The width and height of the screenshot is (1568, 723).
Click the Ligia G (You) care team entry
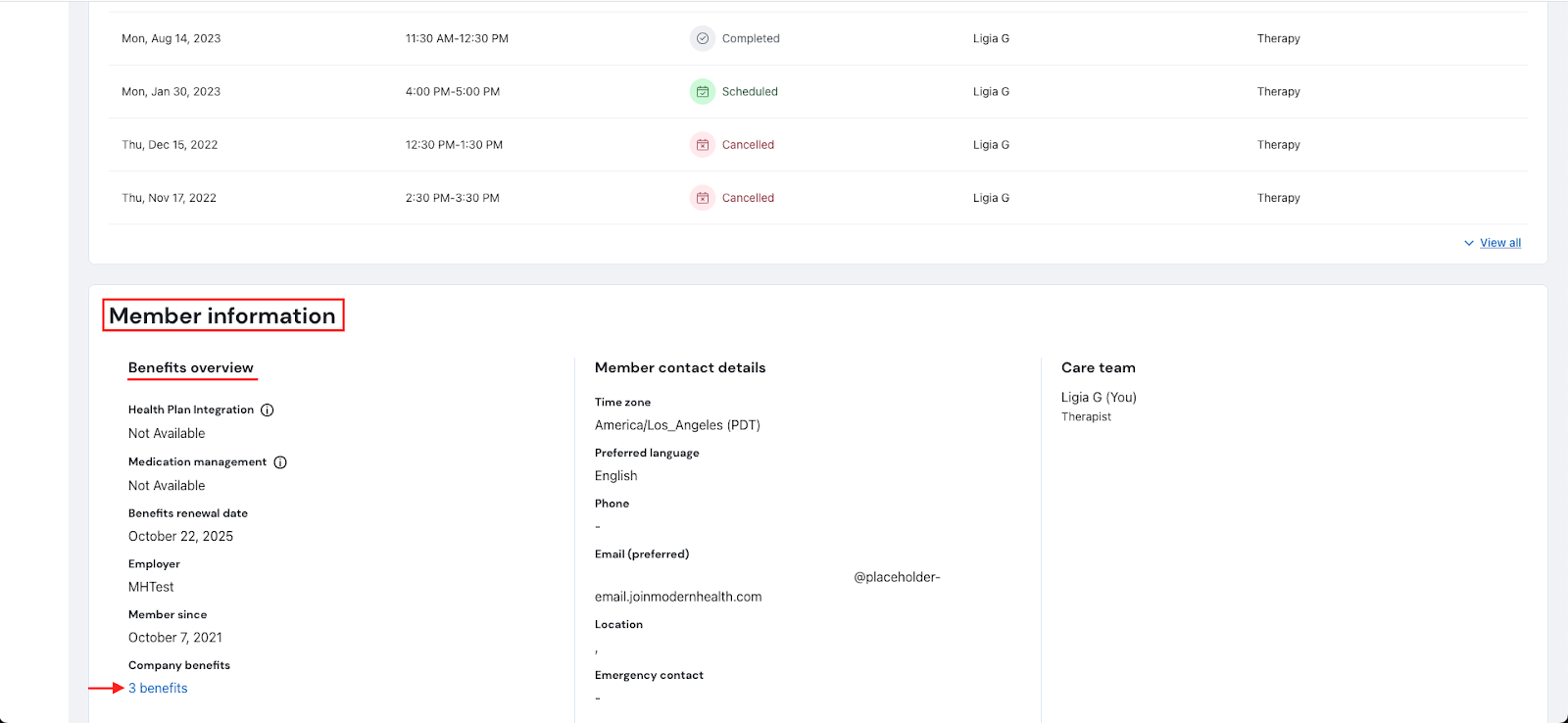(x=1099, y=397)
